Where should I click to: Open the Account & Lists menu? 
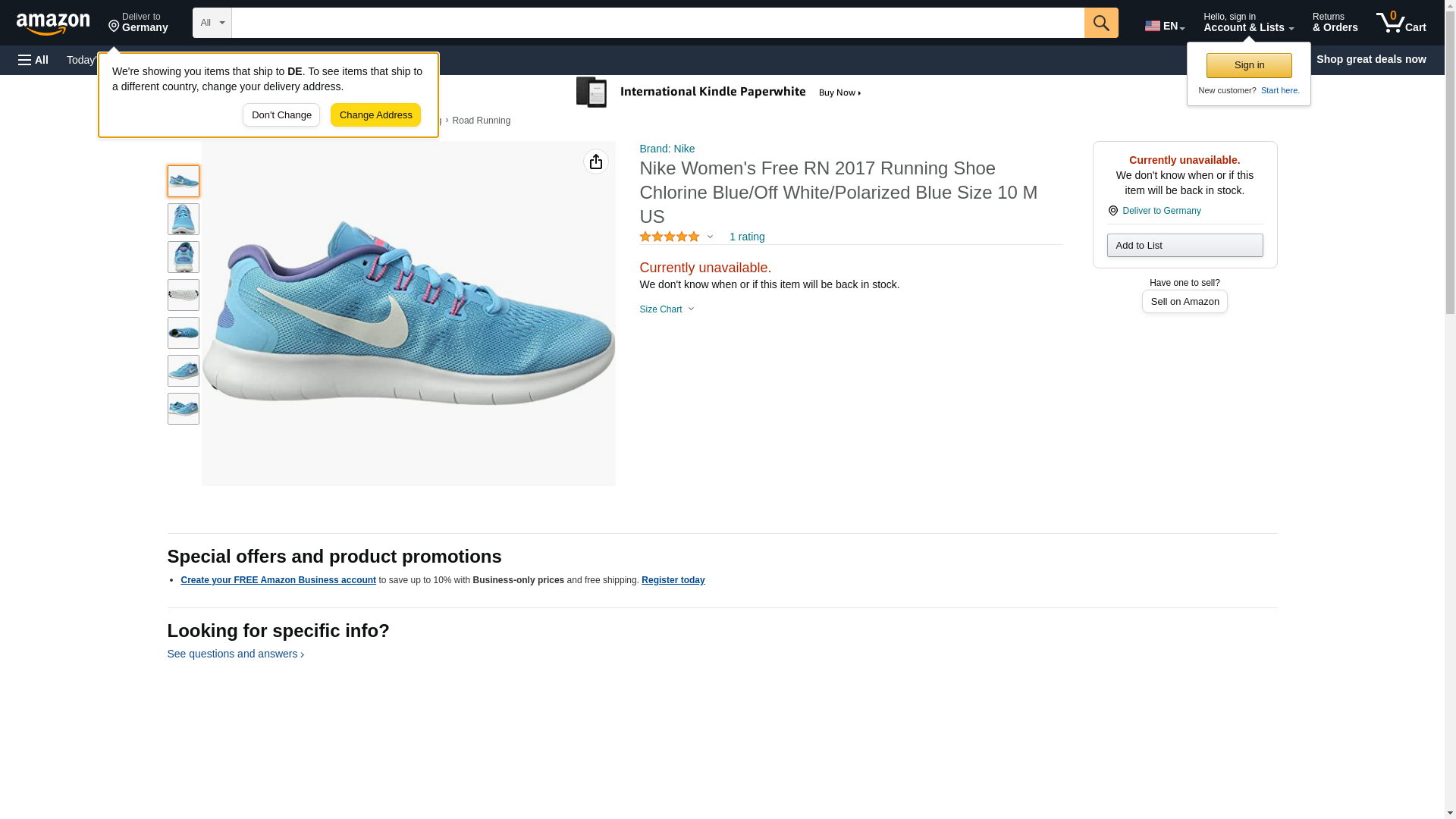pos(1247,23)
